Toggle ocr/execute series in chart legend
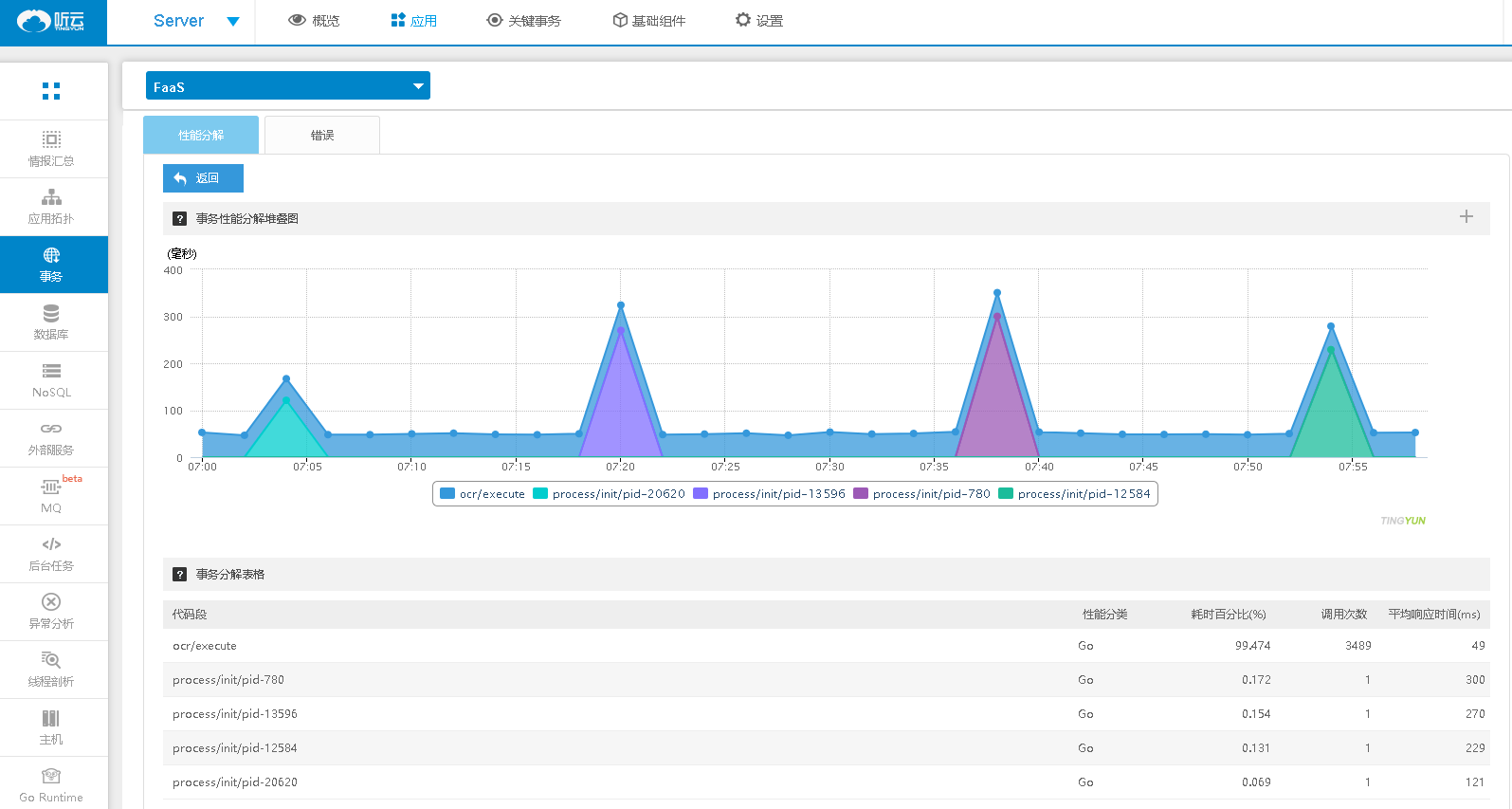1512x809 pixels. [x=483, y=494]
